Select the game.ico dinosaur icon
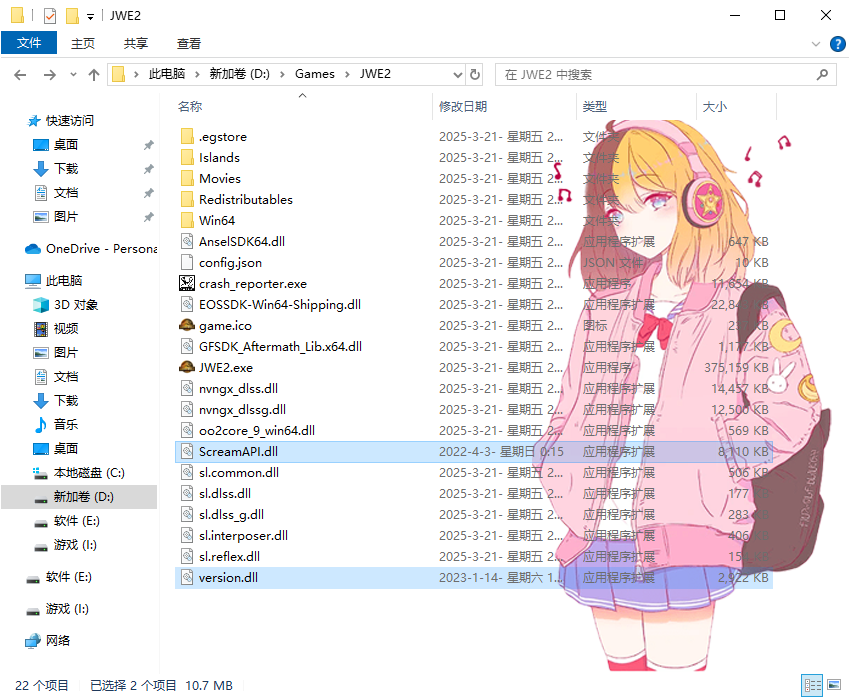 point(186,325)
